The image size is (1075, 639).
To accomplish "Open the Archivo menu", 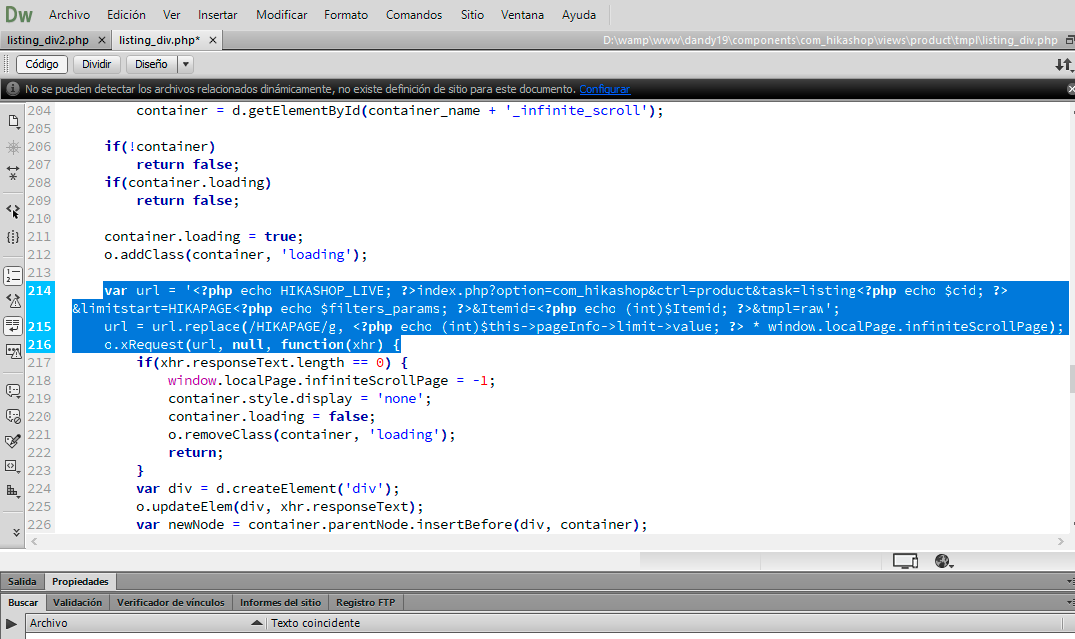I will coord(69,14).
